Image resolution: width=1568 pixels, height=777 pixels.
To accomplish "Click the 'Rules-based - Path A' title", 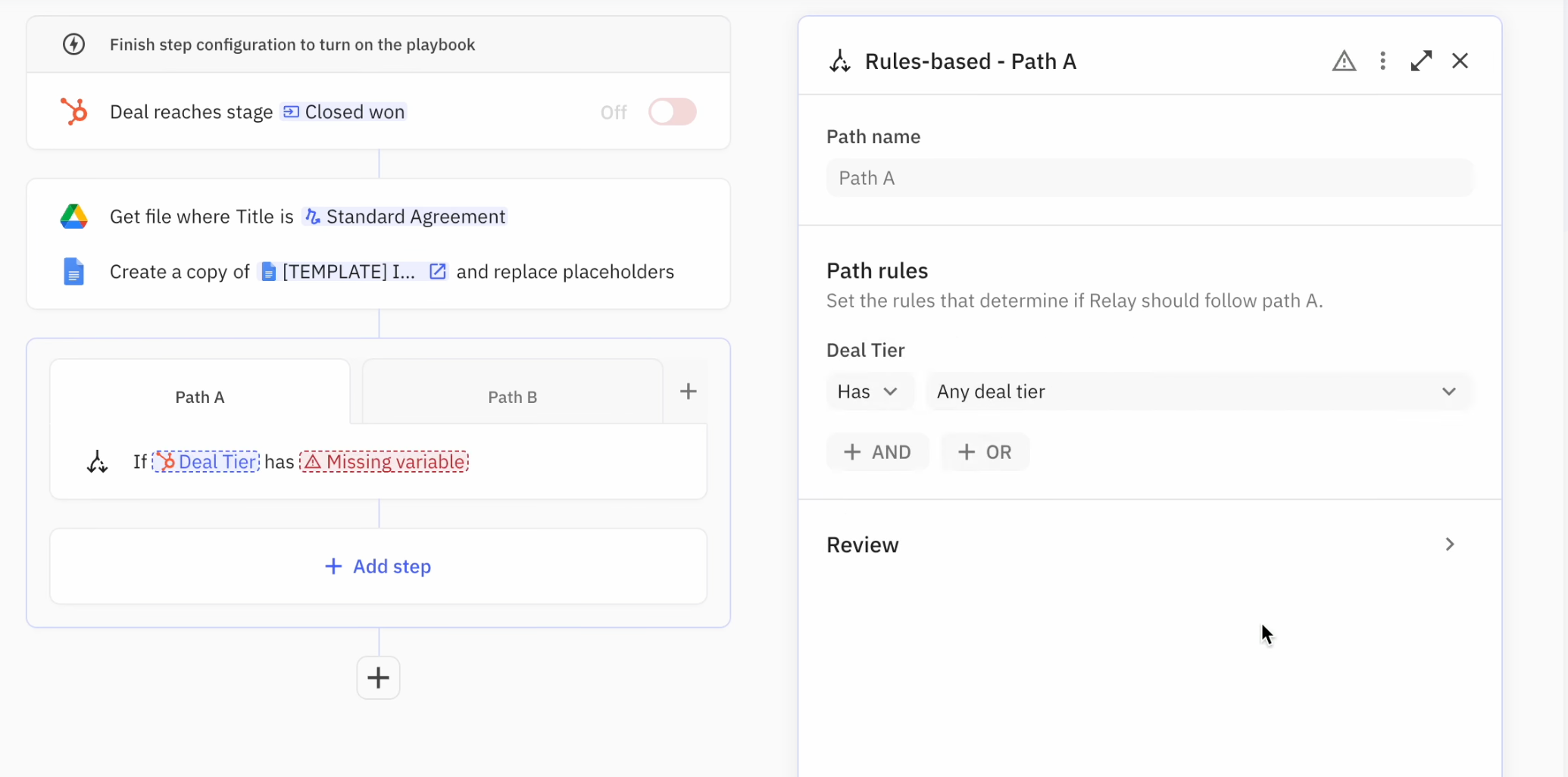I will (x=970, y=61).
